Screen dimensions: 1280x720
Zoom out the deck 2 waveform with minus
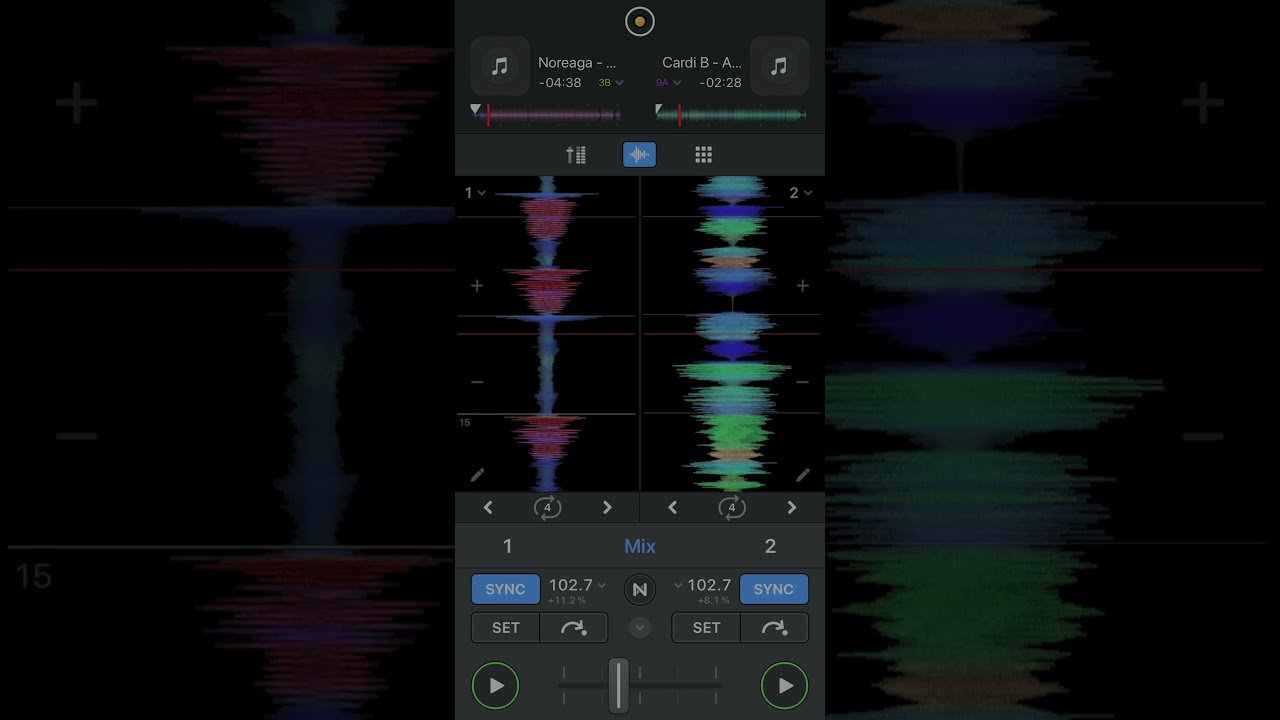tap(802, 381)
